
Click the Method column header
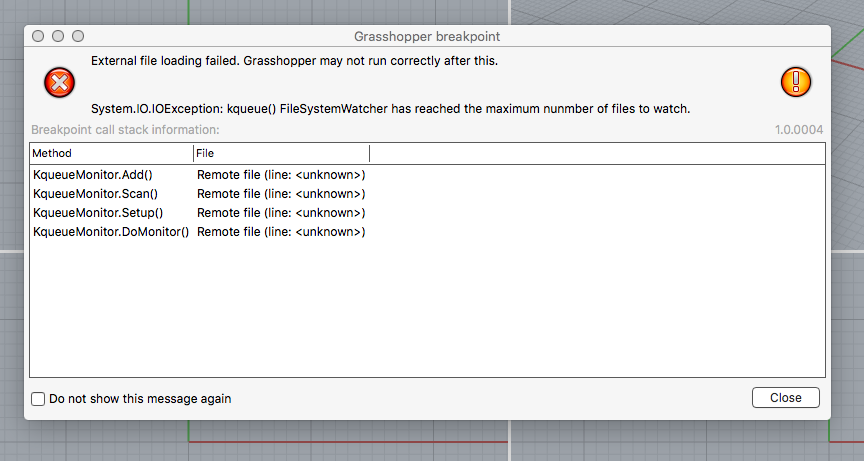[x=111, y=153]
